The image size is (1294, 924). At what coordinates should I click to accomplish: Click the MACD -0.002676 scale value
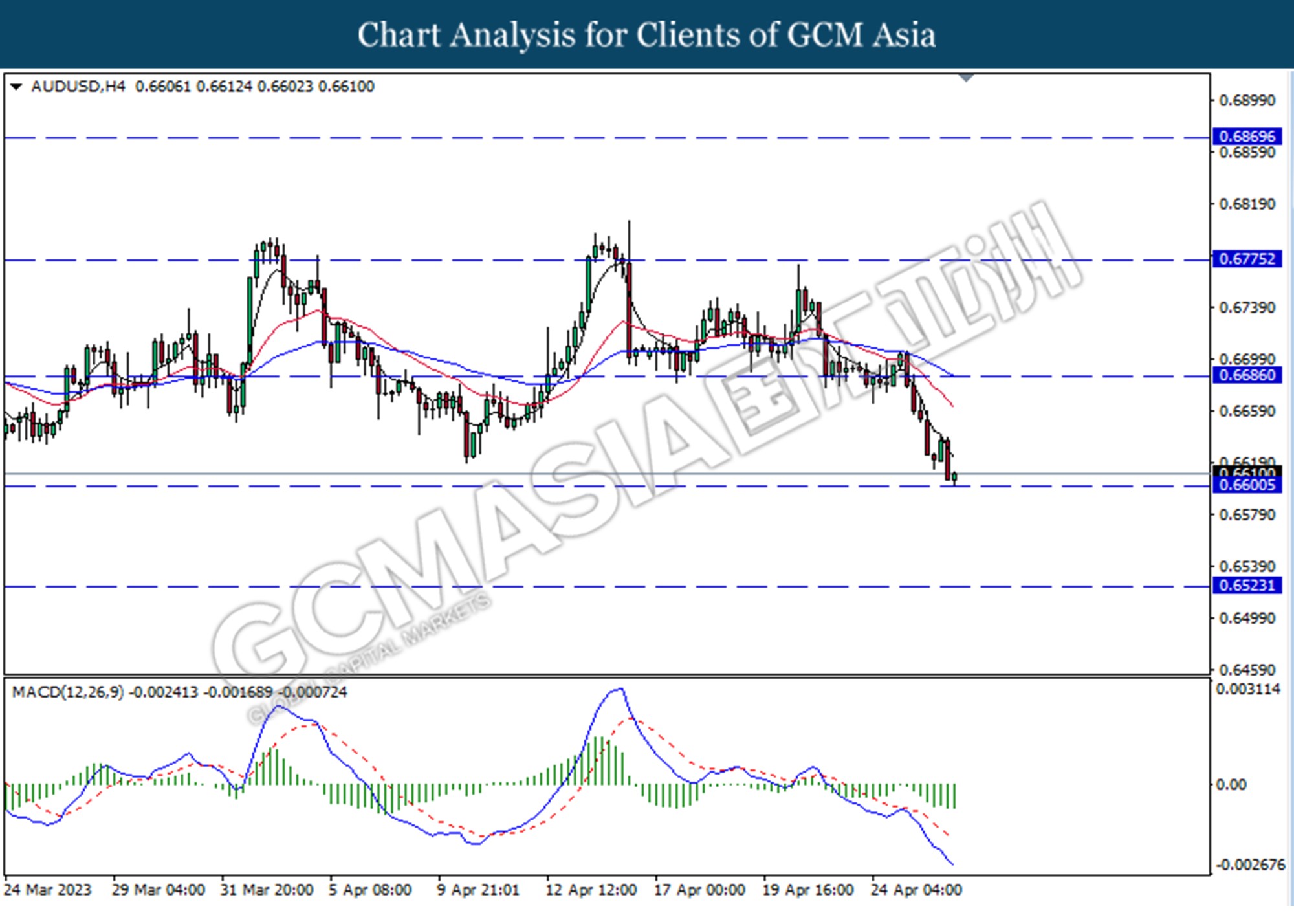click(x=1250, y=865)
